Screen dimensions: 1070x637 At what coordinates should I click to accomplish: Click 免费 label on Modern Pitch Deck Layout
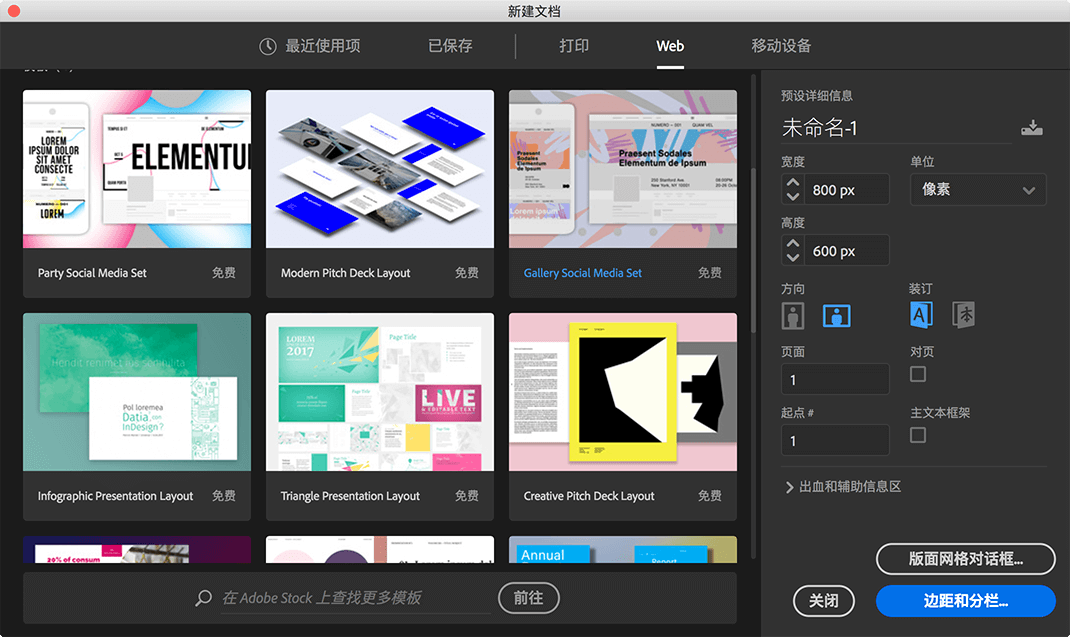tap(467, 273)
